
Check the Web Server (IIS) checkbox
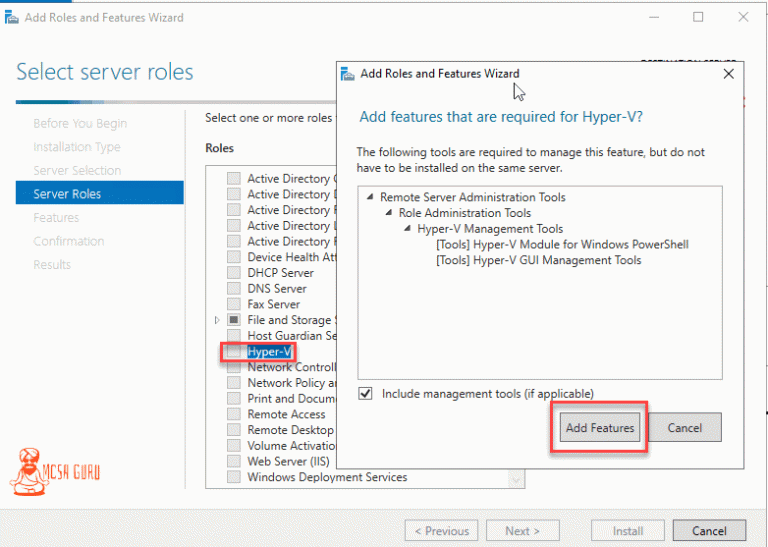234,461
